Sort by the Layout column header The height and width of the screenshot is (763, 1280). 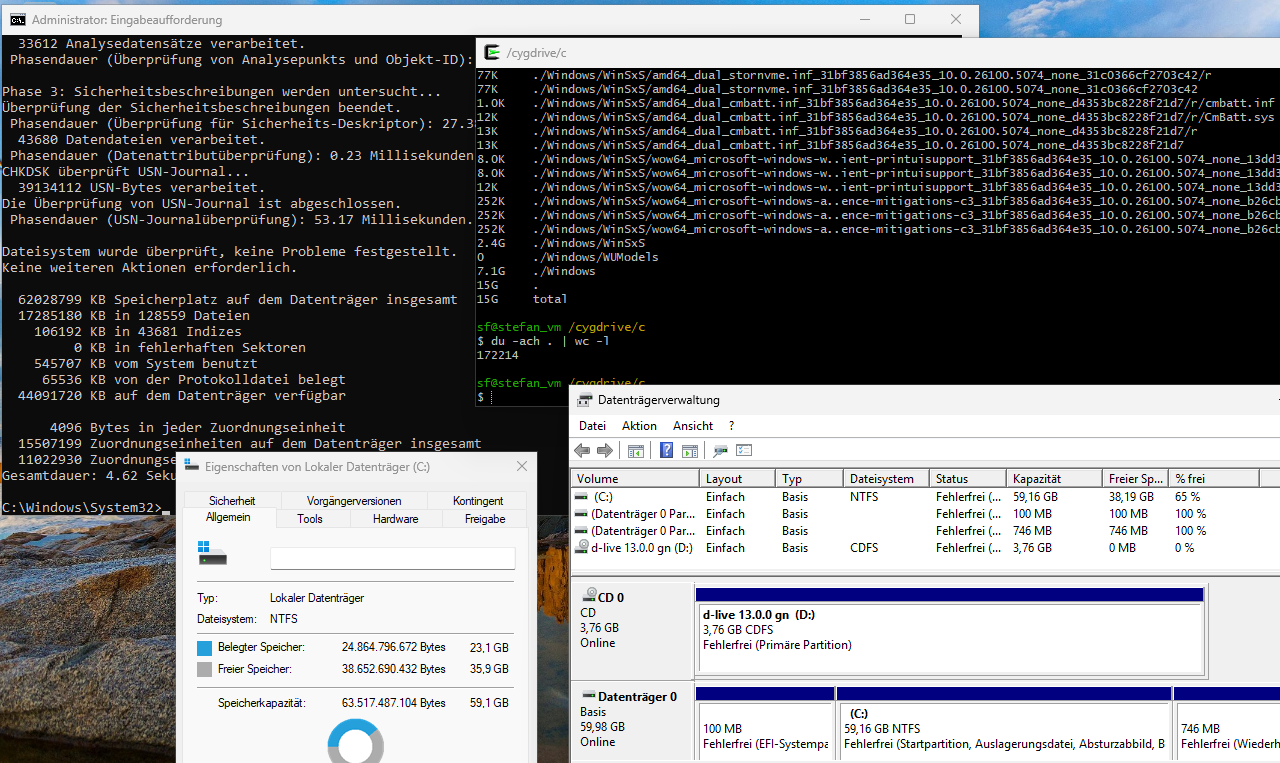click(736, 478)
